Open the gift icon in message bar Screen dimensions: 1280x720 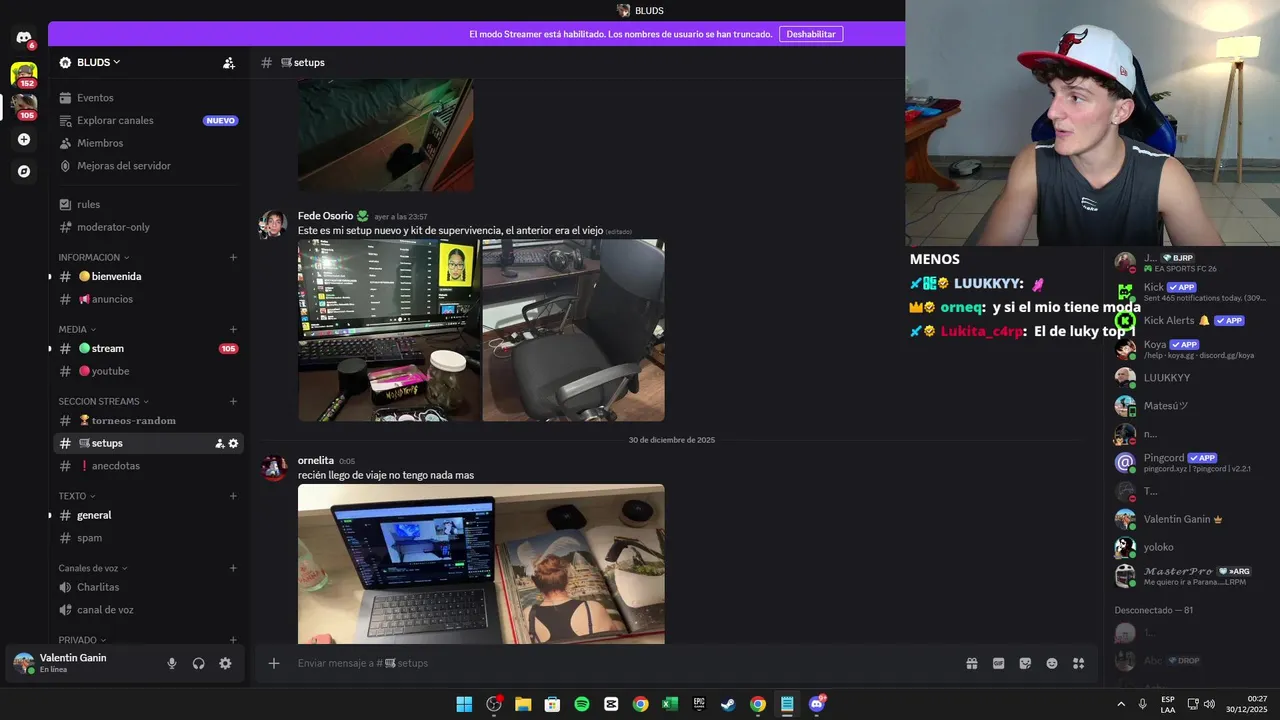coord(971,663)
